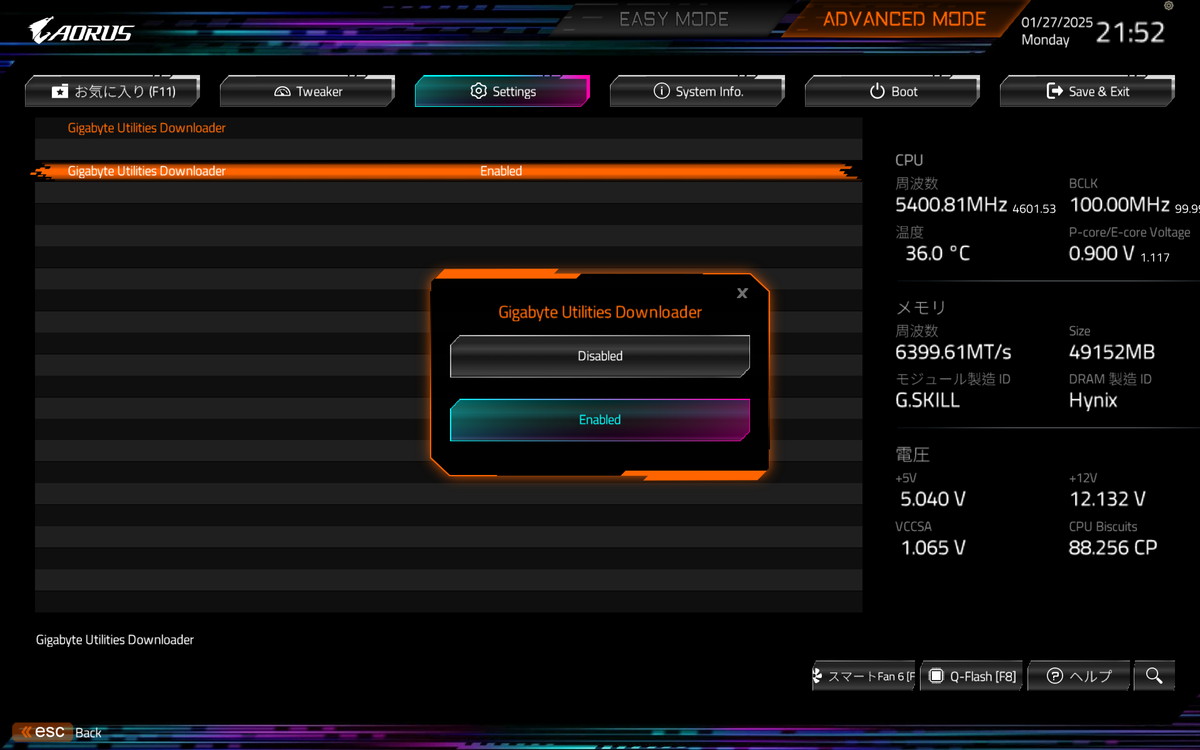The height and width of the screenshot is (750, 1200).
Task: Close the Gigabyte Utilities Downloader popup
Action: (x=742, y=293)
